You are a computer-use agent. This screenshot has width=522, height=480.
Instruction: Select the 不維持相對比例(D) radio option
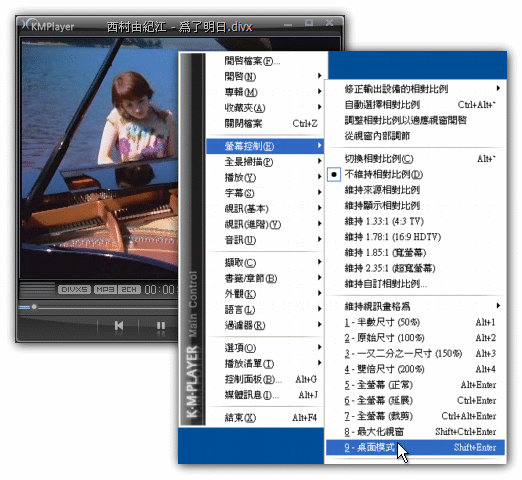[415, 174]
